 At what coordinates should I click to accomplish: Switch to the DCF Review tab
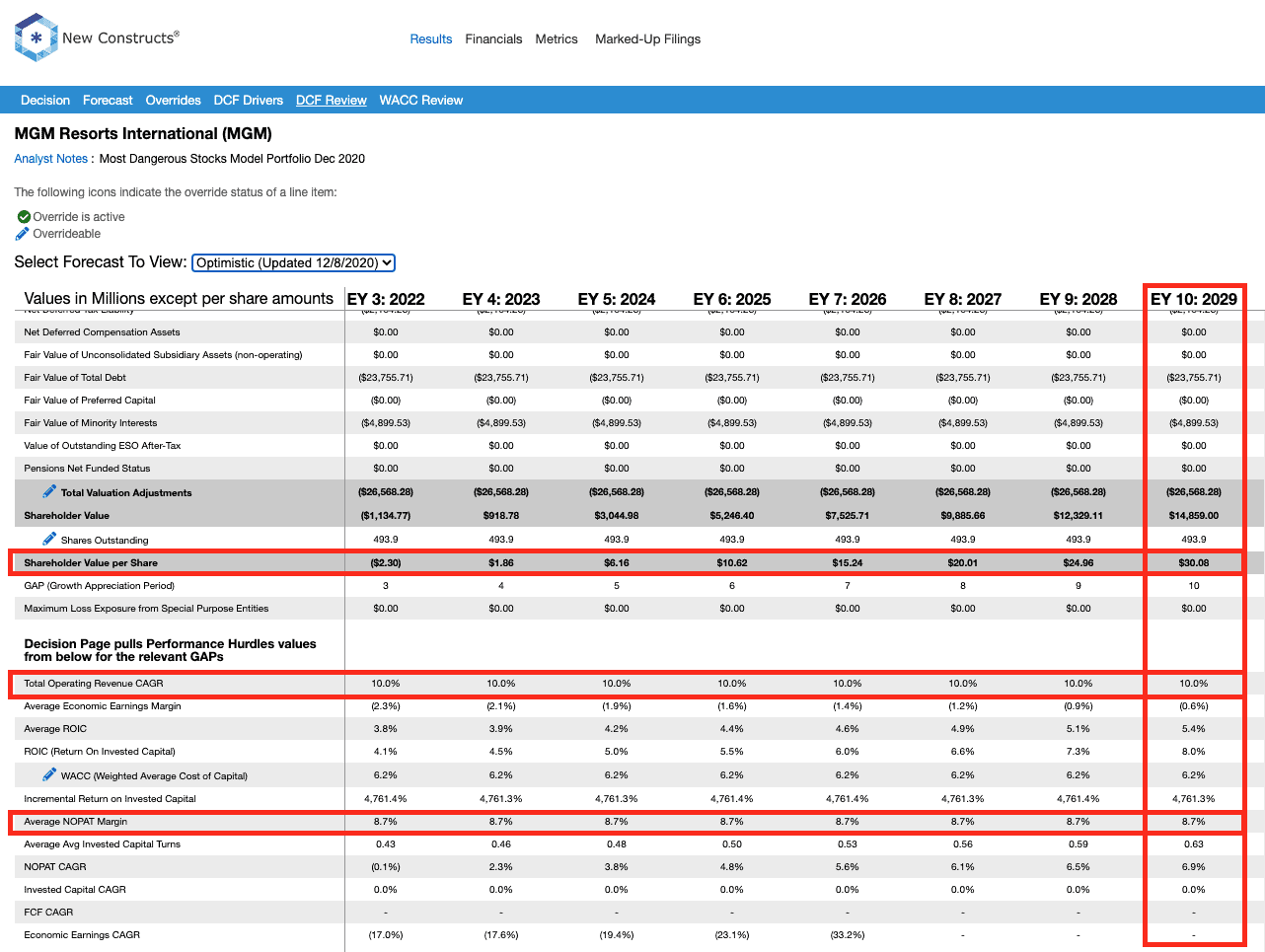pyautogui.click(x=332, y=101)
